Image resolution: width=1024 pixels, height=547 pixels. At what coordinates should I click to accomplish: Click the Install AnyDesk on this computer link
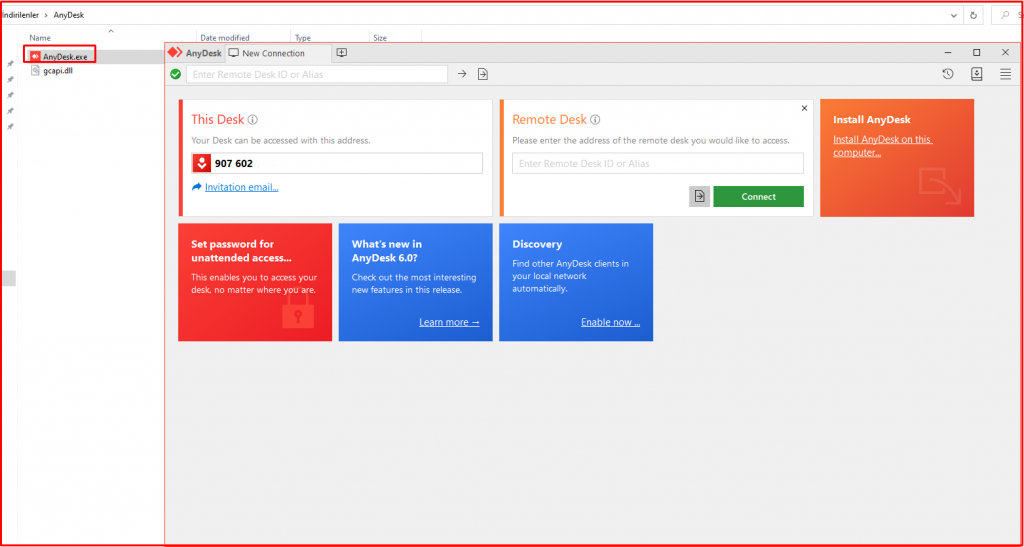coord(881,146)
